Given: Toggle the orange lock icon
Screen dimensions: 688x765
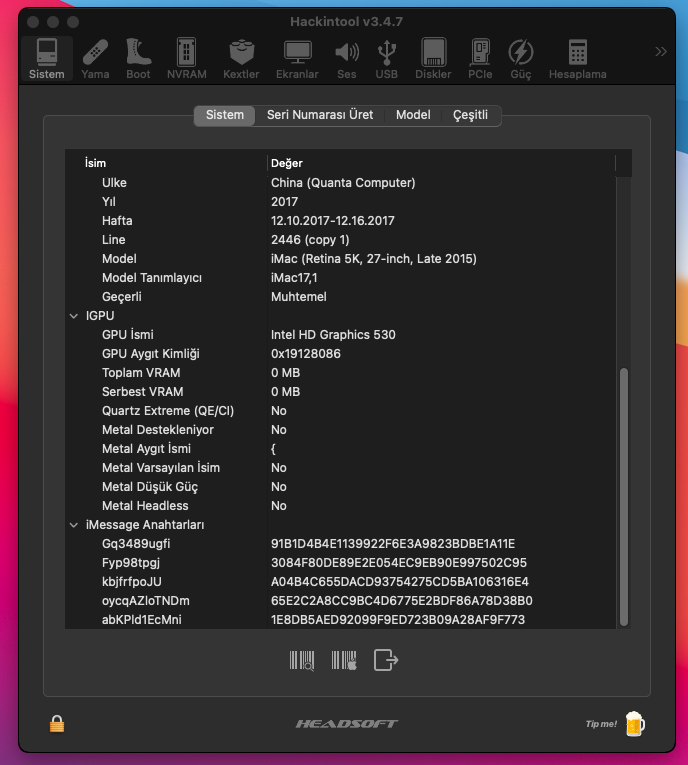Looking at the screenshot, I should 57,722.
